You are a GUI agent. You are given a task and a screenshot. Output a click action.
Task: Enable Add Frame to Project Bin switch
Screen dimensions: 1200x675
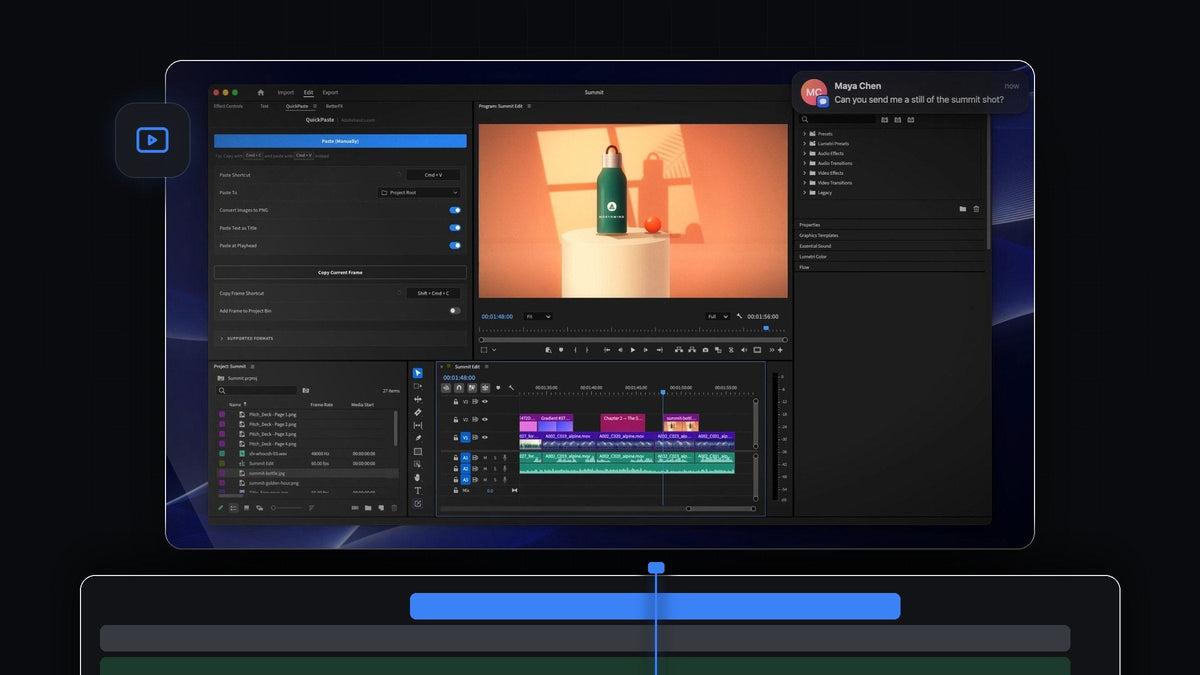pos(455,311)
